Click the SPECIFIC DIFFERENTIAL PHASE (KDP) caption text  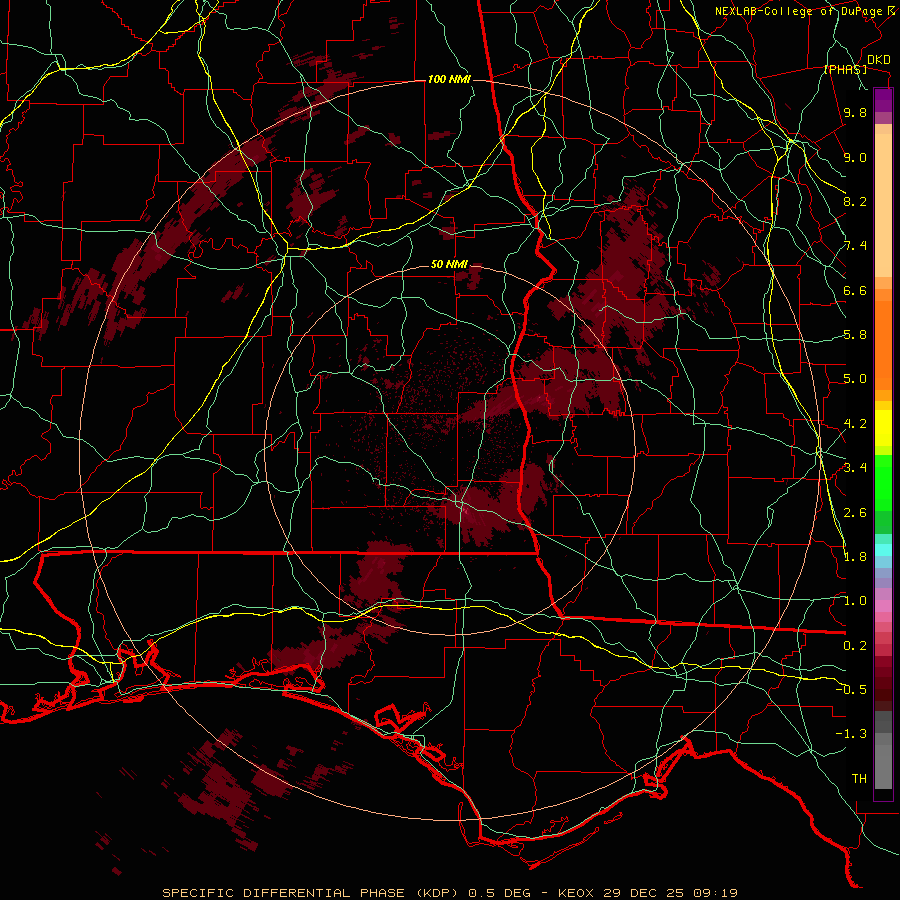[x=312, y=893]
